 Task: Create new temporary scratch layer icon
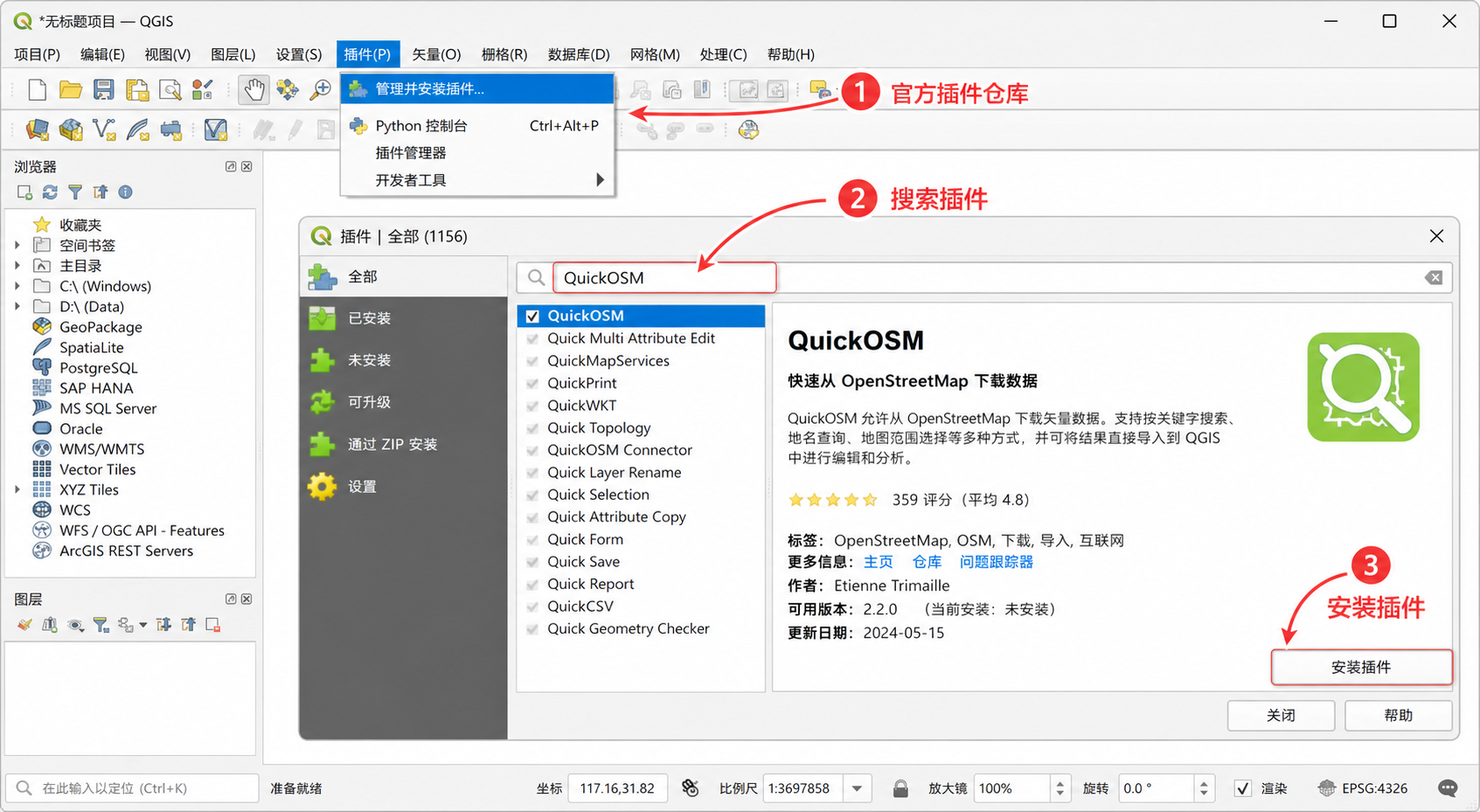171,130
